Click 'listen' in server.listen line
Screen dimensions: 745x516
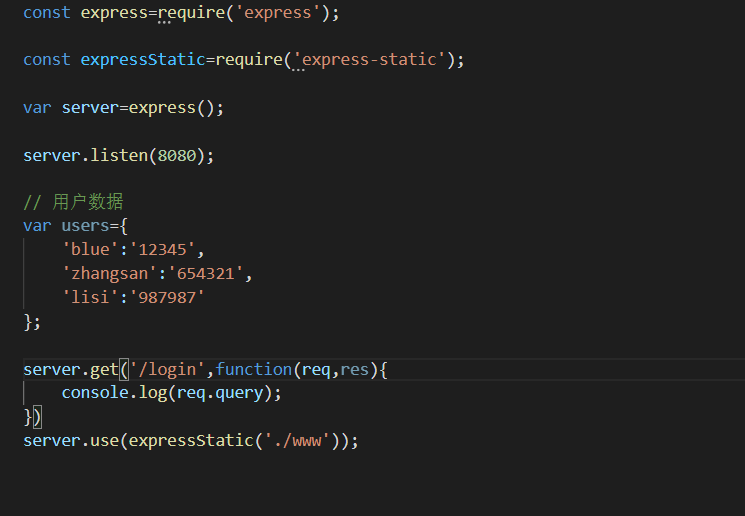tap(119, 155)
